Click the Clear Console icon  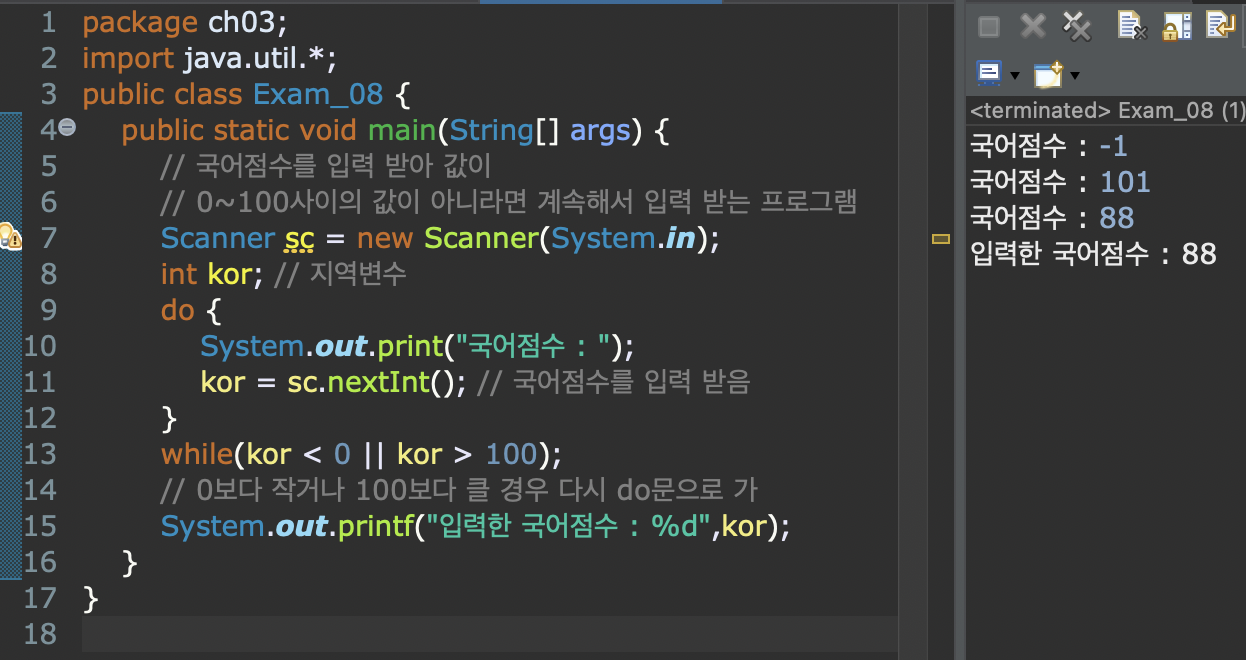click(x=1131, y=26)
